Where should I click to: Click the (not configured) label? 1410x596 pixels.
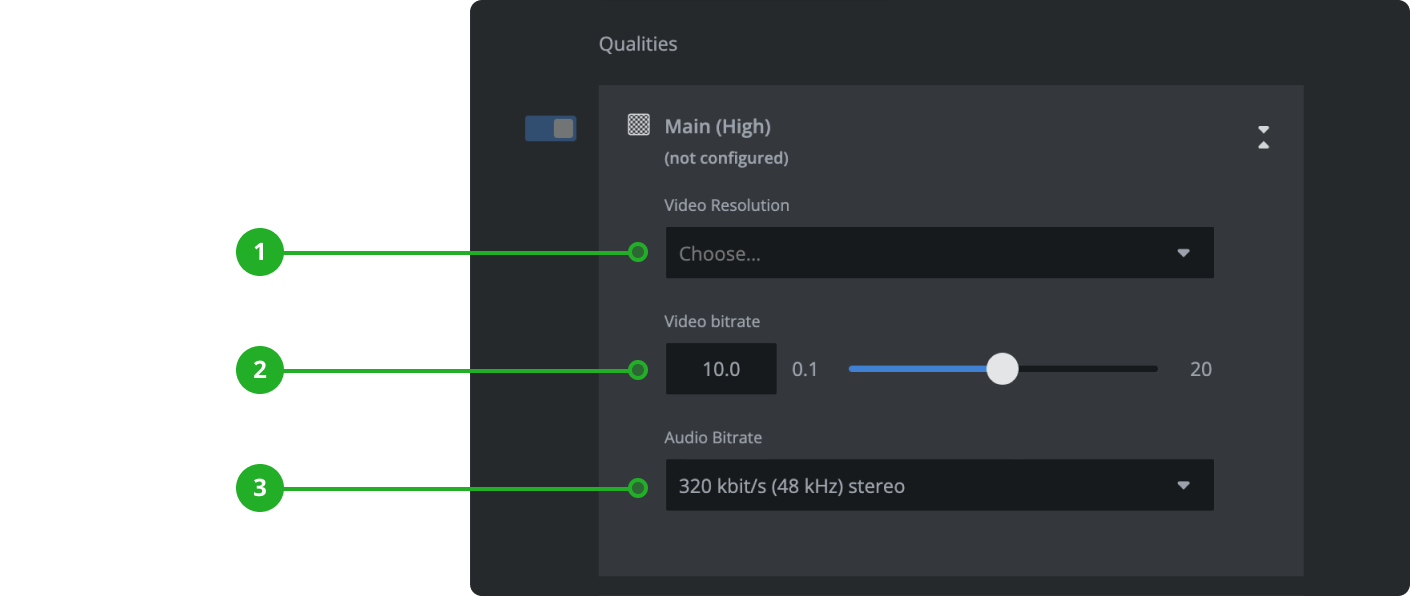tap(726, 157)
